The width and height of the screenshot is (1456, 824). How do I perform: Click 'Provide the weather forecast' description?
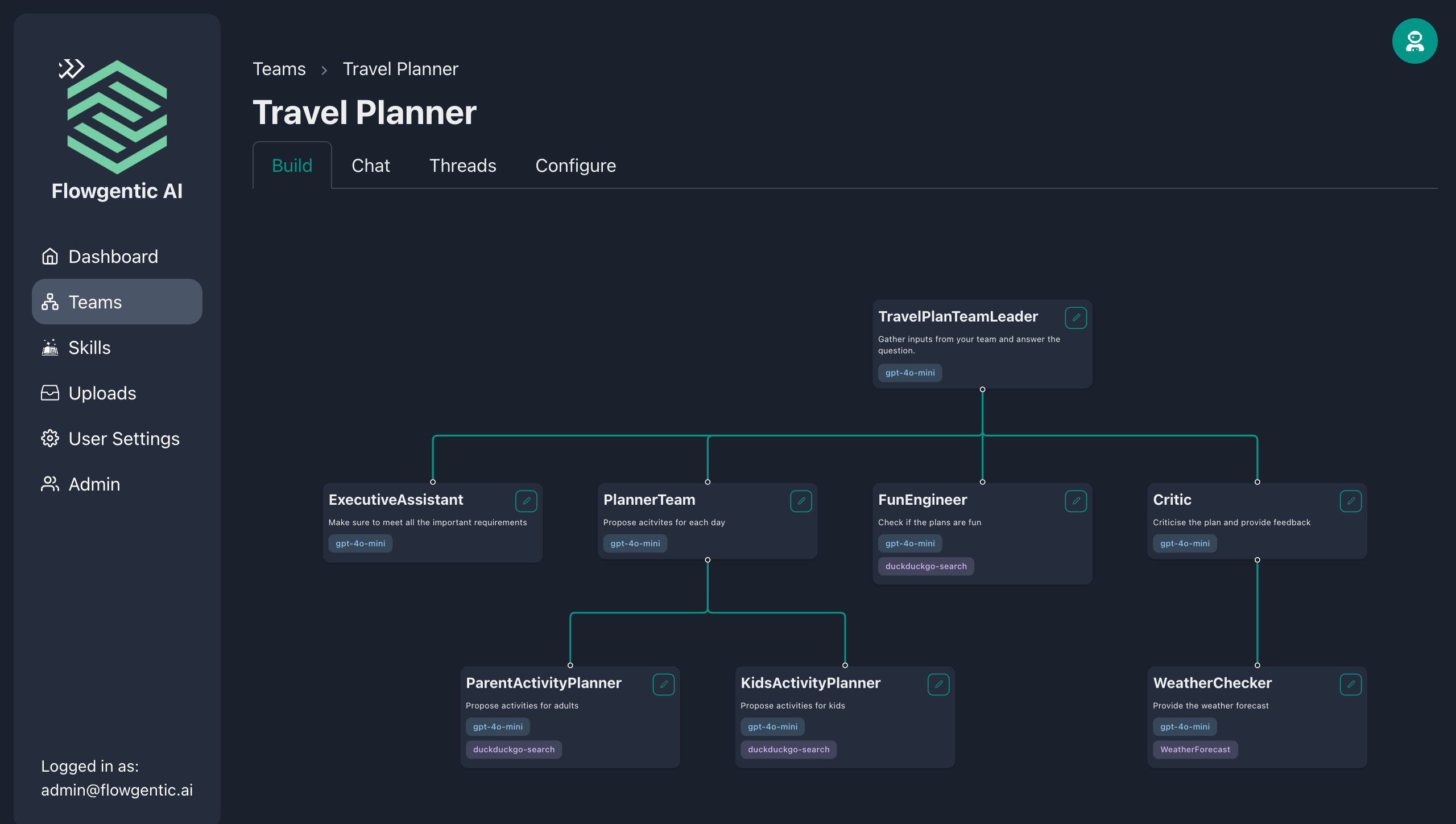tap(1210, 706)
